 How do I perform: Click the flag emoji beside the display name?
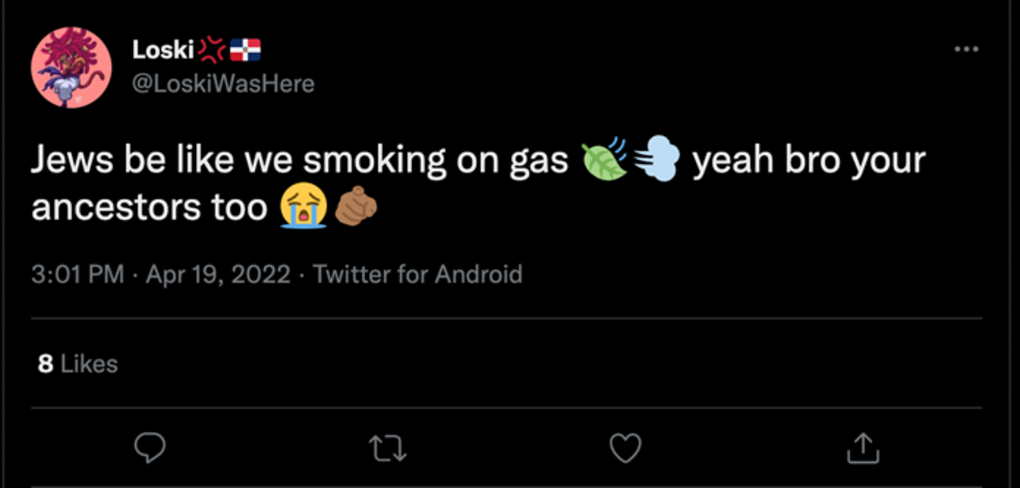click(x=245, y=49)
